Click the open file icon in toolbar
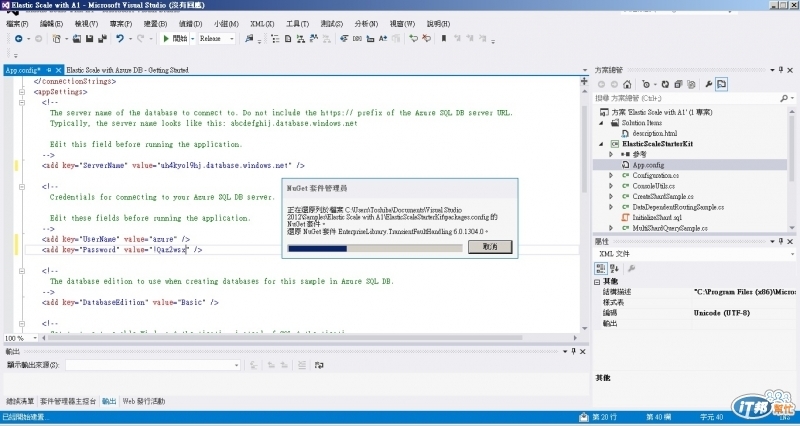 pos(77,39)
